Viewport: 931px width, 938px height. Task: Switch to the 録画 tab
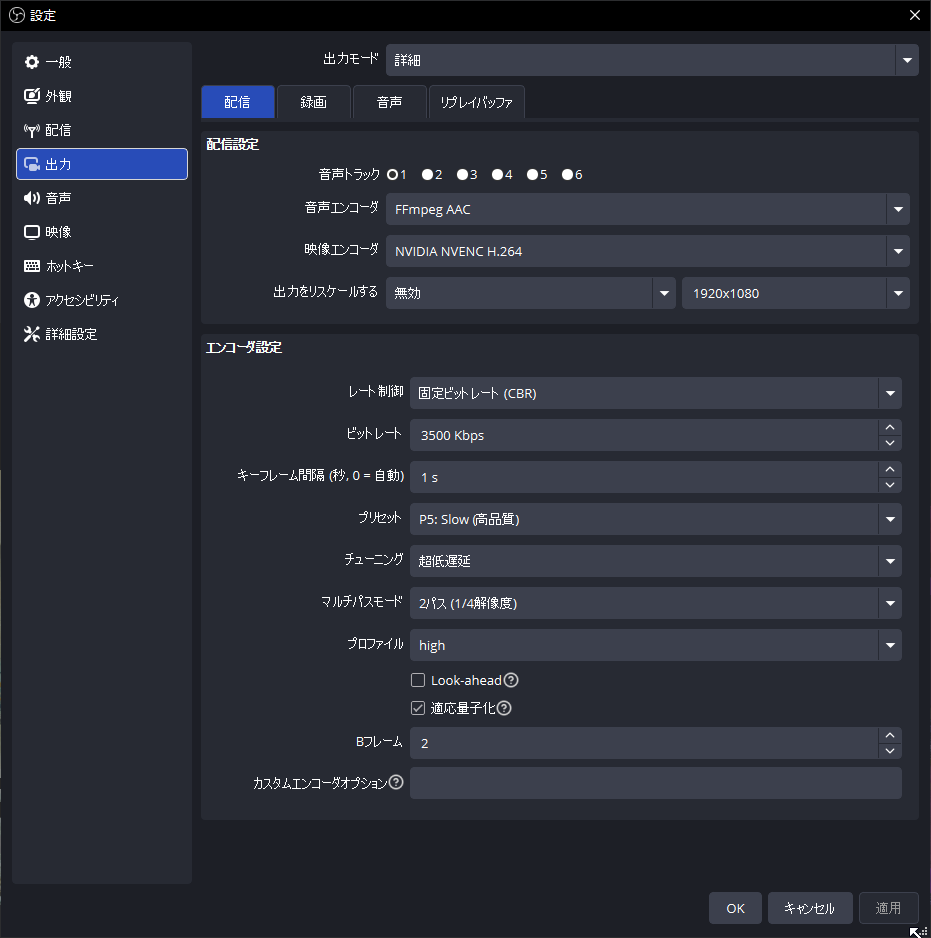coord(314,101)
